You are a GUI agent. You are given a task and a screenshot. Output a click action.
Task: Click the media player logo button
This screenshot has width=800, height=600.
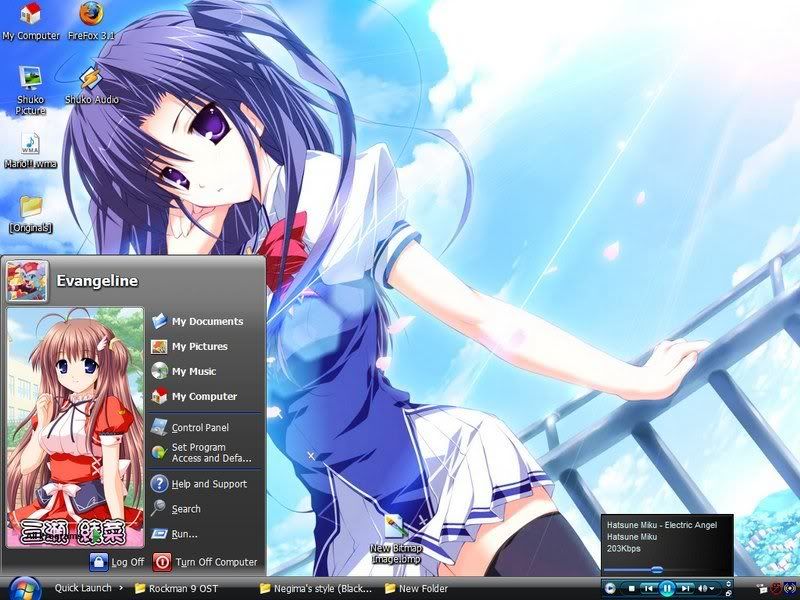pyautogui.click(x=610, y=588)
